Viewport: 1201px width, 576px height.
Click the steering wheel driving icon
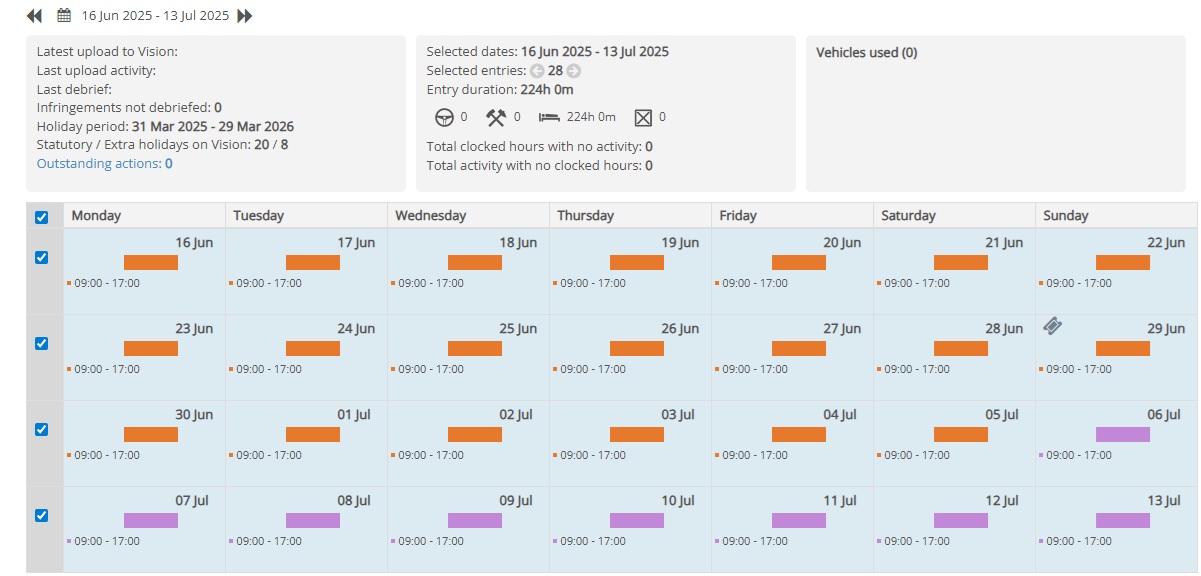444,117
